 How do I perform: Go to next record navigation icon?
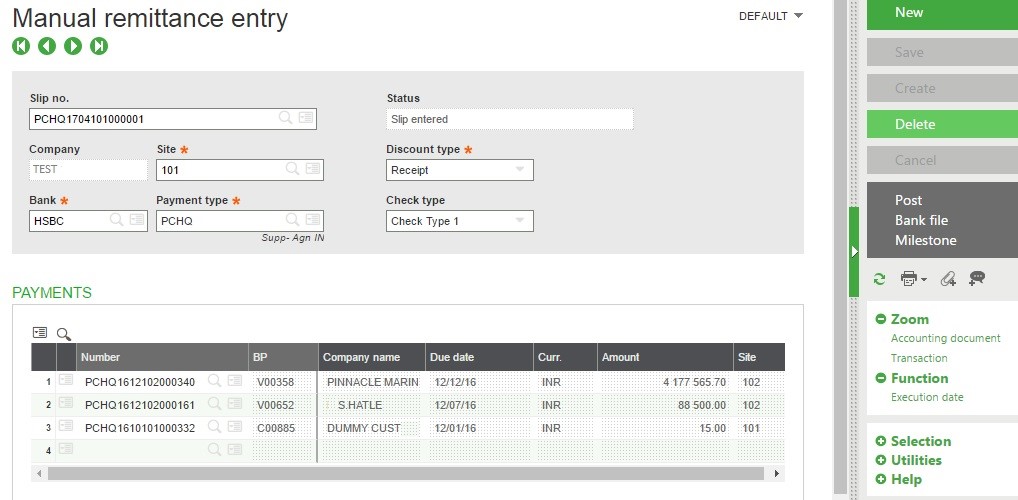pyautogui.click(x=73, y=46)
